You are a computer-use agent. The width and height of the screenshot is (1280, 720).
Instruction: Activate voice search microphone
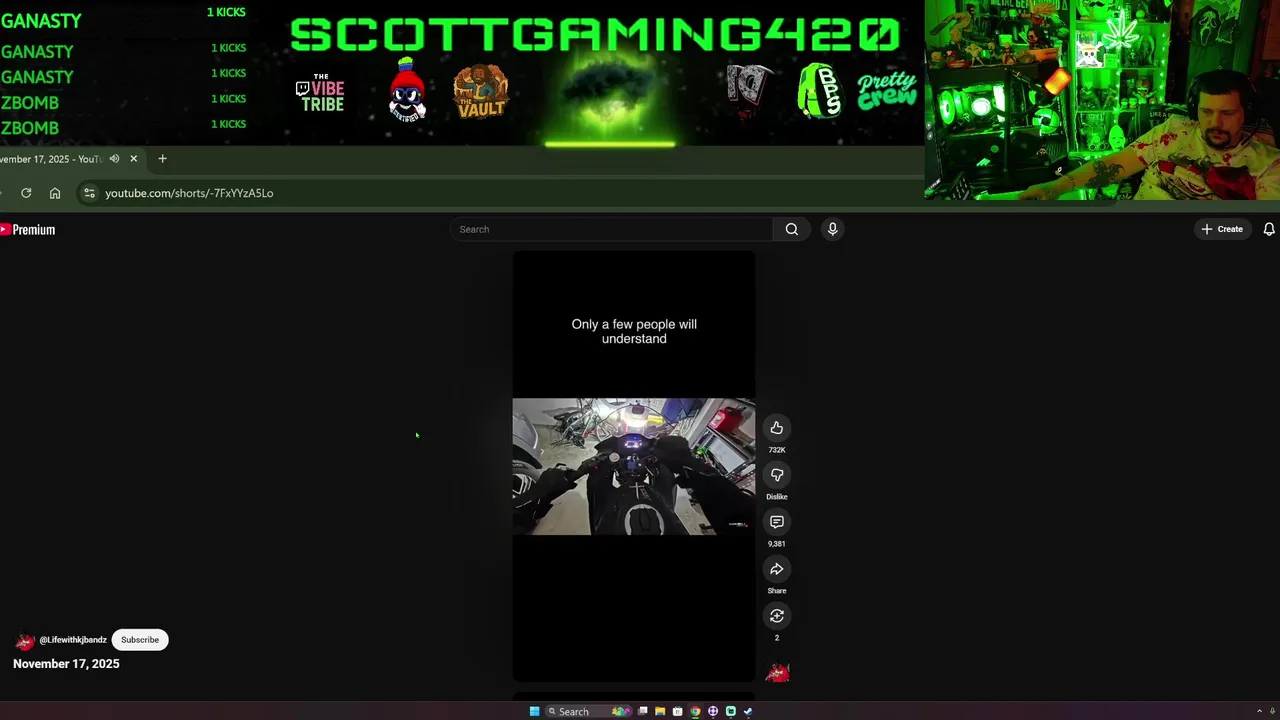point(832,229)
